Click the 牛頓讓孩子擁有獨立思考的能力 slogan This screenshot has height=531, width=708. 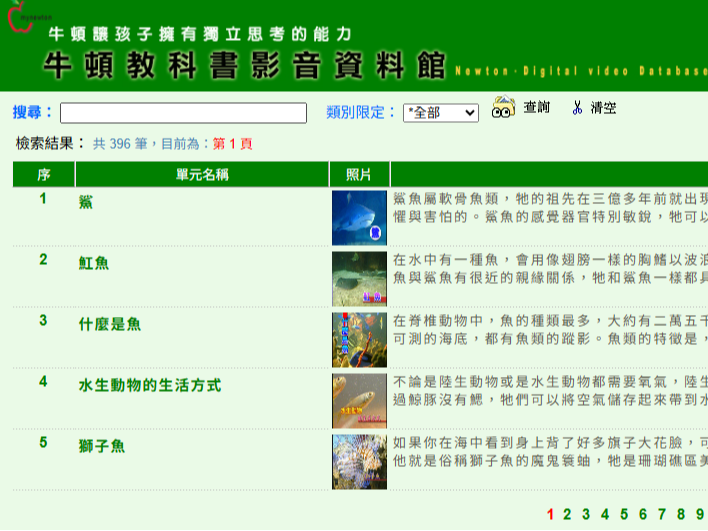[200, 34]
